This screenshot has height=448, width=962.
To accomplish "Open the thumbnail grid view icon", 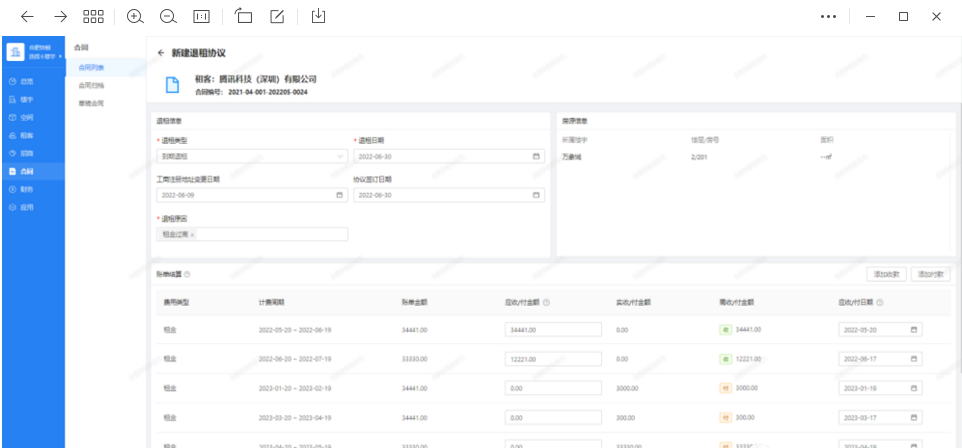I will tap(93, 16).
